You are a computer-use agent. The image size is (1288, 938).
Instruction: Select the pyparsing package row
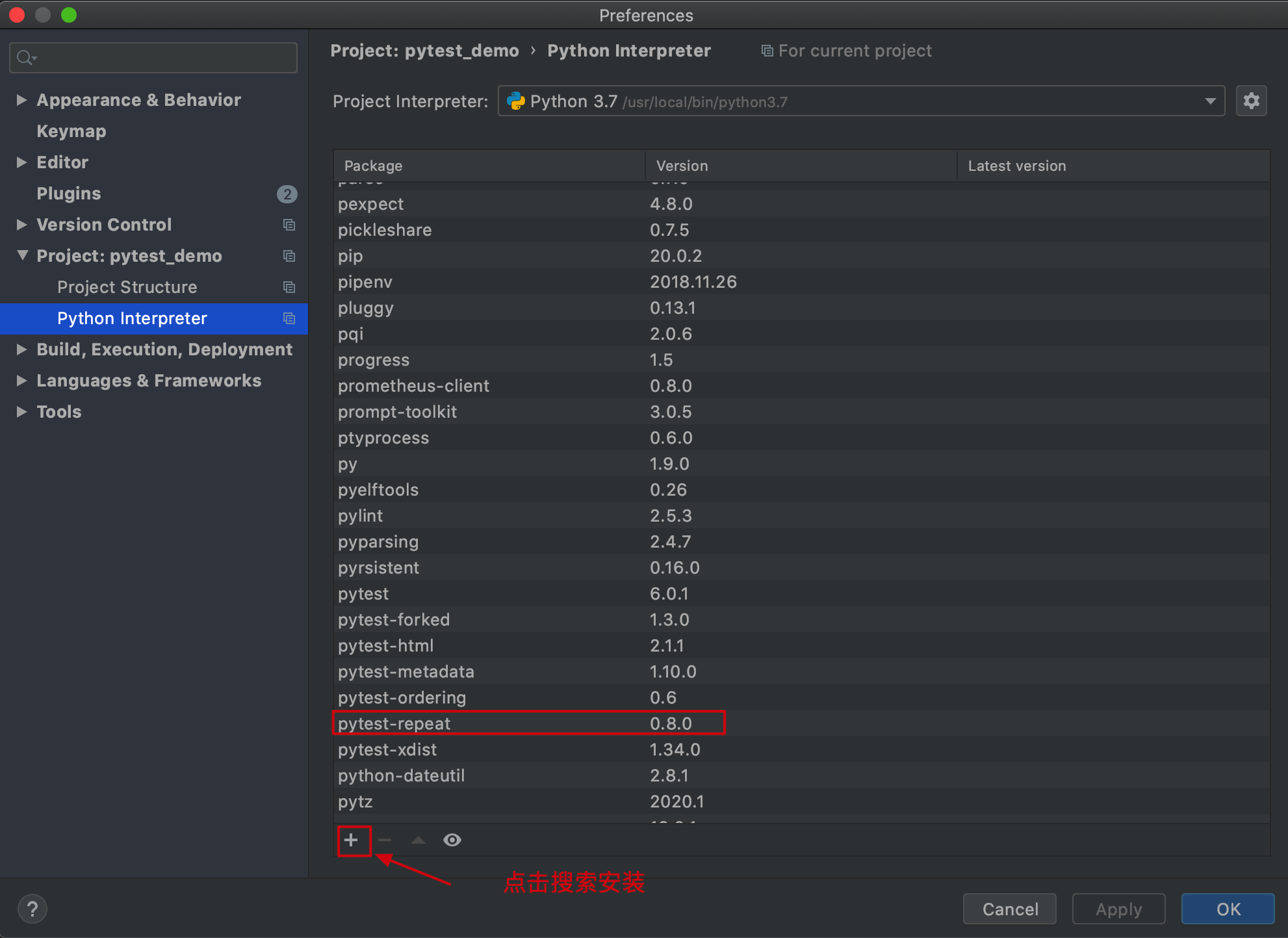click(x=802, y=542)
